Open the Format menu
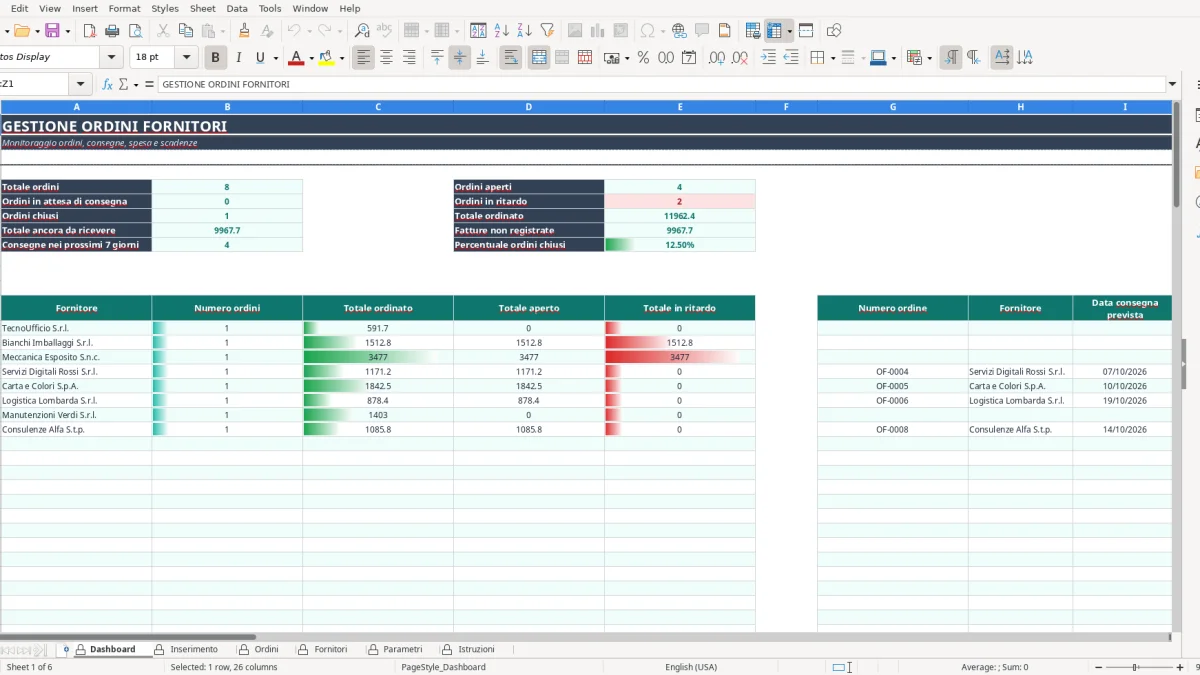1200x675 pixels. (124, 8)
